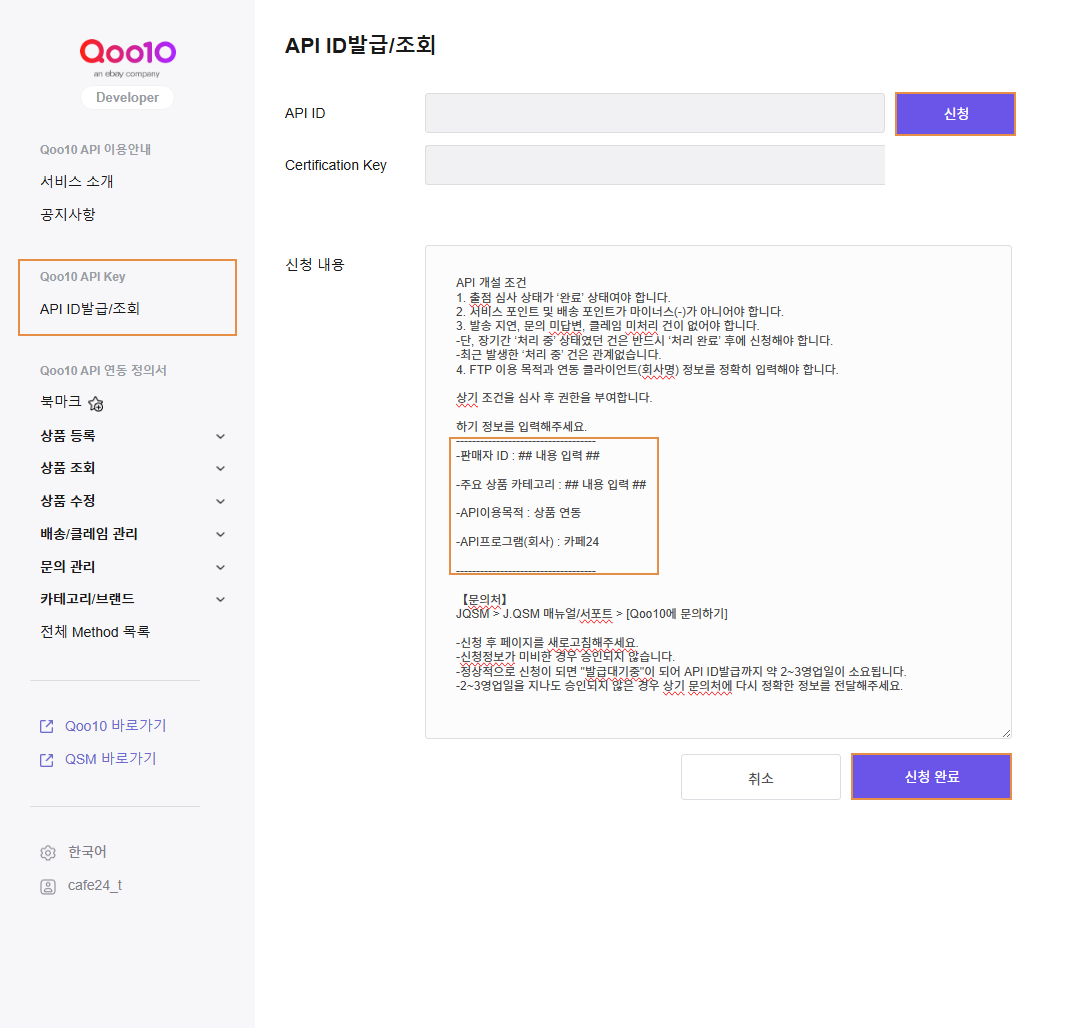The width and height of the screenshot is (1084, 1030).
Task: Click the Qoo10 API 이용안내 heading
Action: pyautogui.click(x=95, y=149)
